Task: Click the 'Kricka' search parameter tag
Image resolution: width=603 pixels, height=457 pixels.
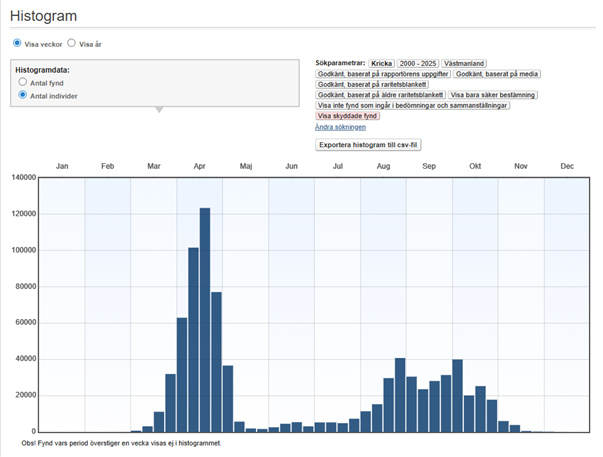Action: tap(382, 63)
